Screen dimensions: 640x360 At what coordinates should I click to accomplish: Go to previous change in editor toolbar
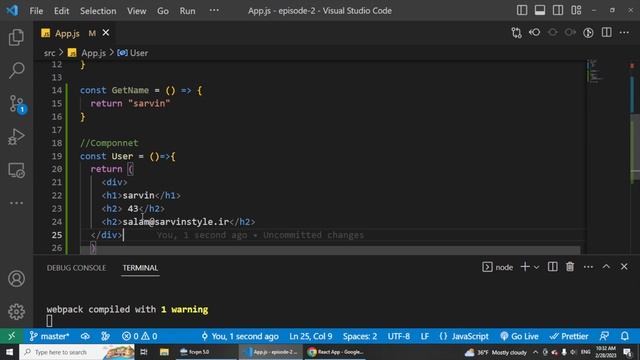(x=534, y=33)
